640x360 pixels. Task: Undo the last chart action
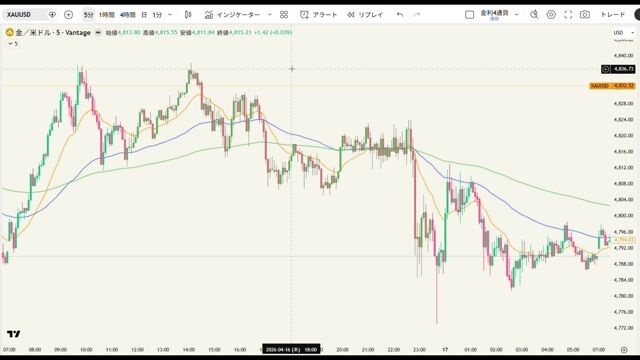coord(400,15)
